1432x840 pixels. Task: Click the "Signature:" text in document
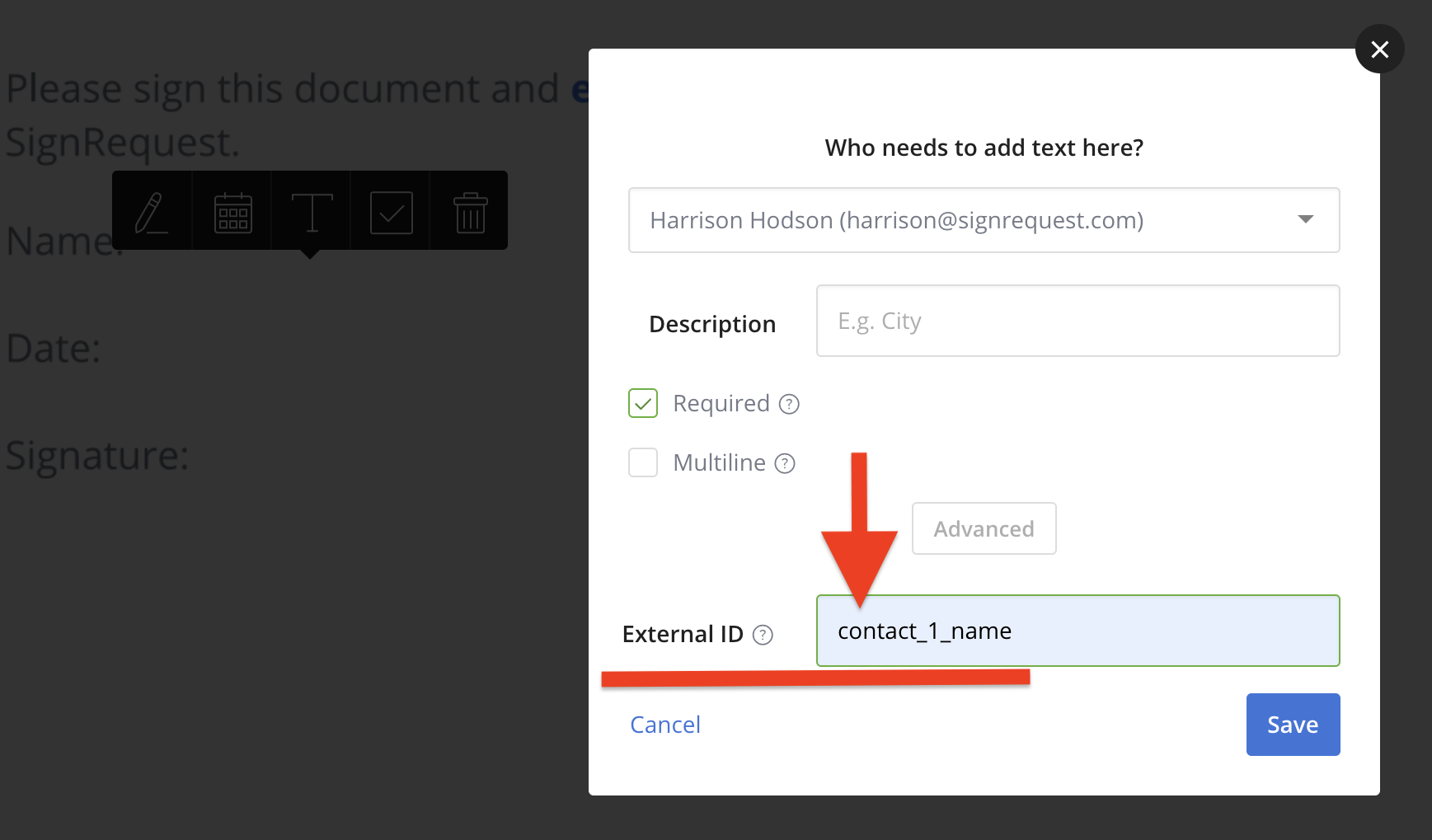[x=97, y=456]
